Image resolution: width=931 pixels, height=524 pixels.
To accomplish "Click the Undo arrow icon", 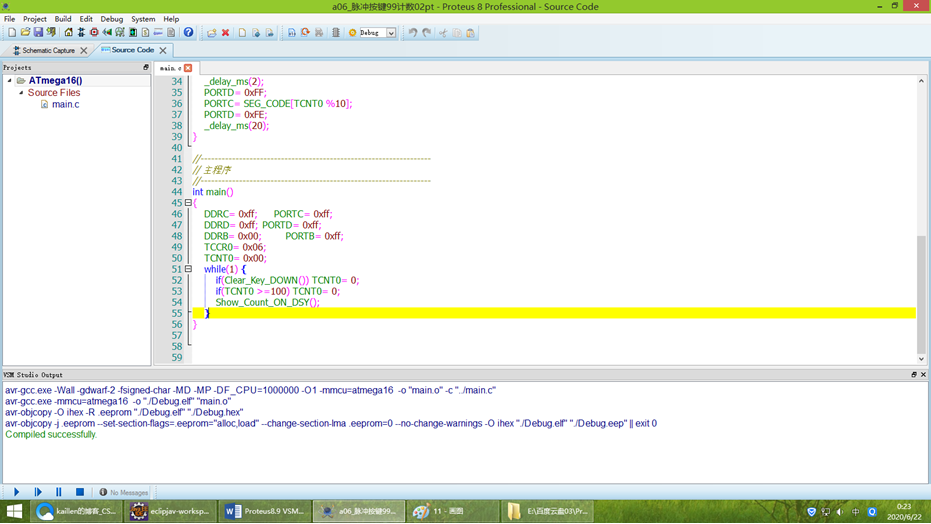I will click(413, 33).
